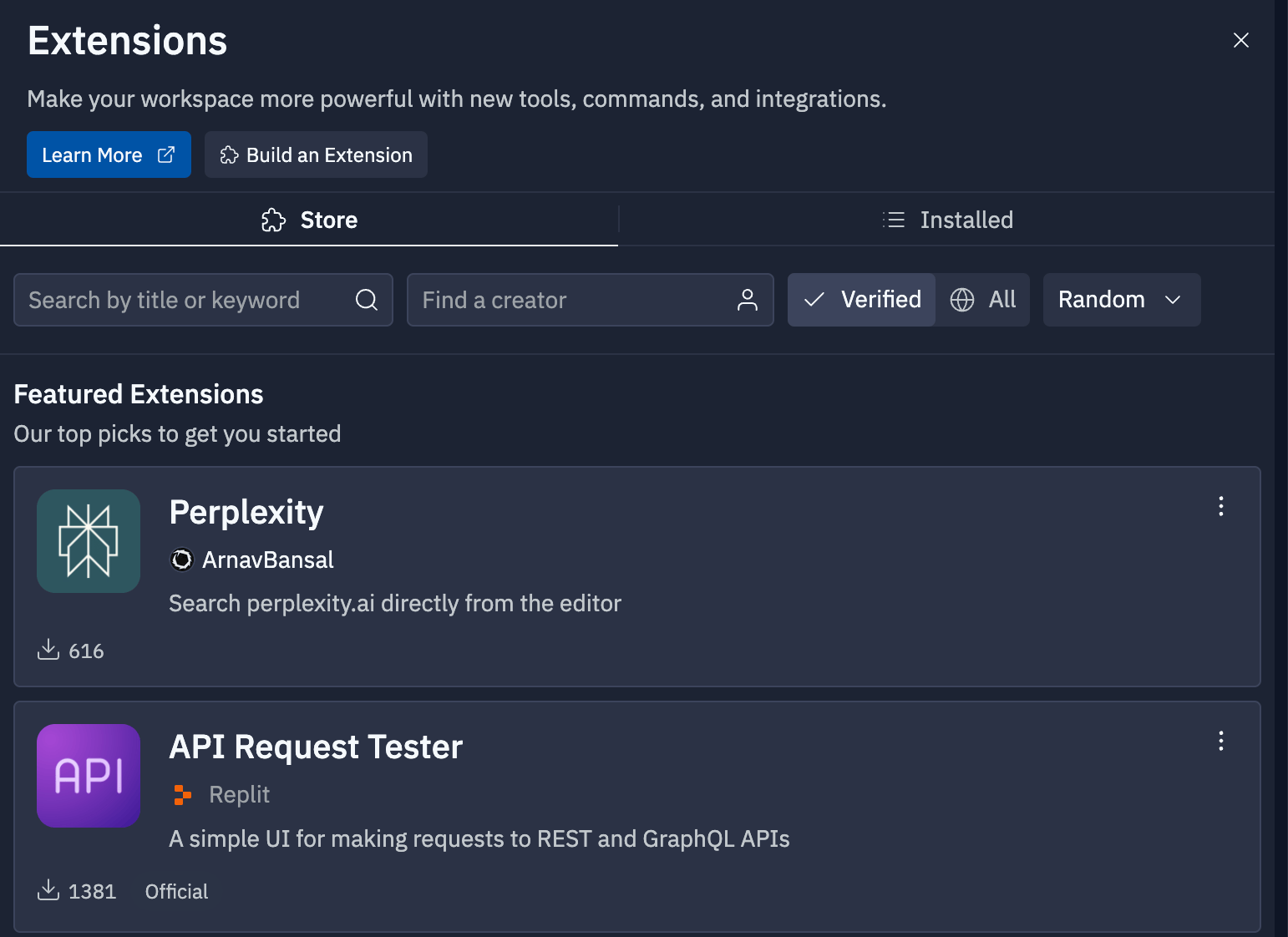1288x937 pixels.
Task: Open the Random sort dropdown
Action: (1122, 300)
